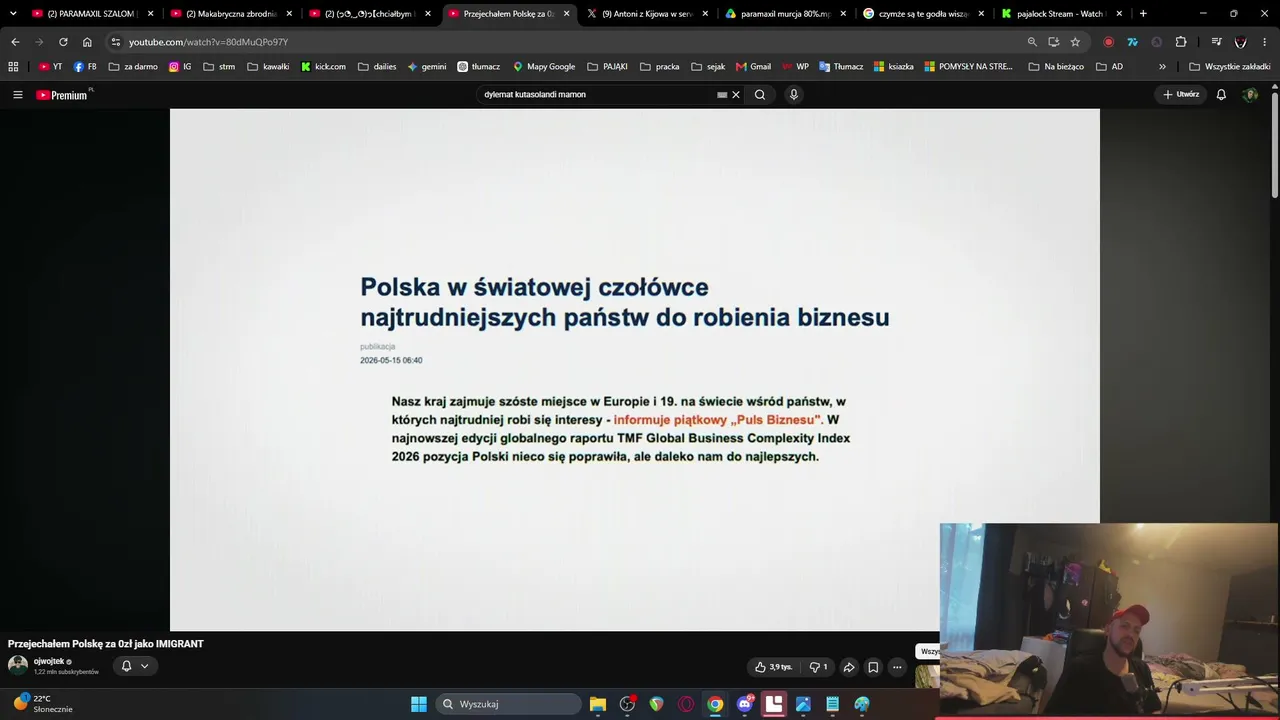Share the video via arrow icon
The height and width of the screenshot is (720, 1280).
pos(849,667)
